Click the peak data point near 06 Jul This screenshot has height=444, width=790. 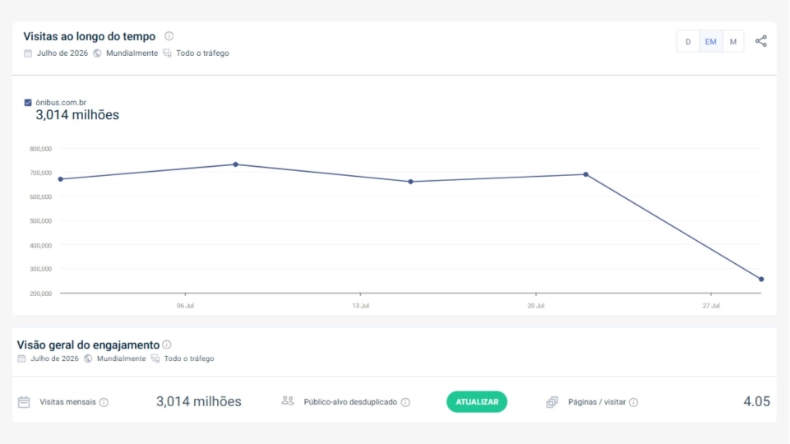coord(235,164)
